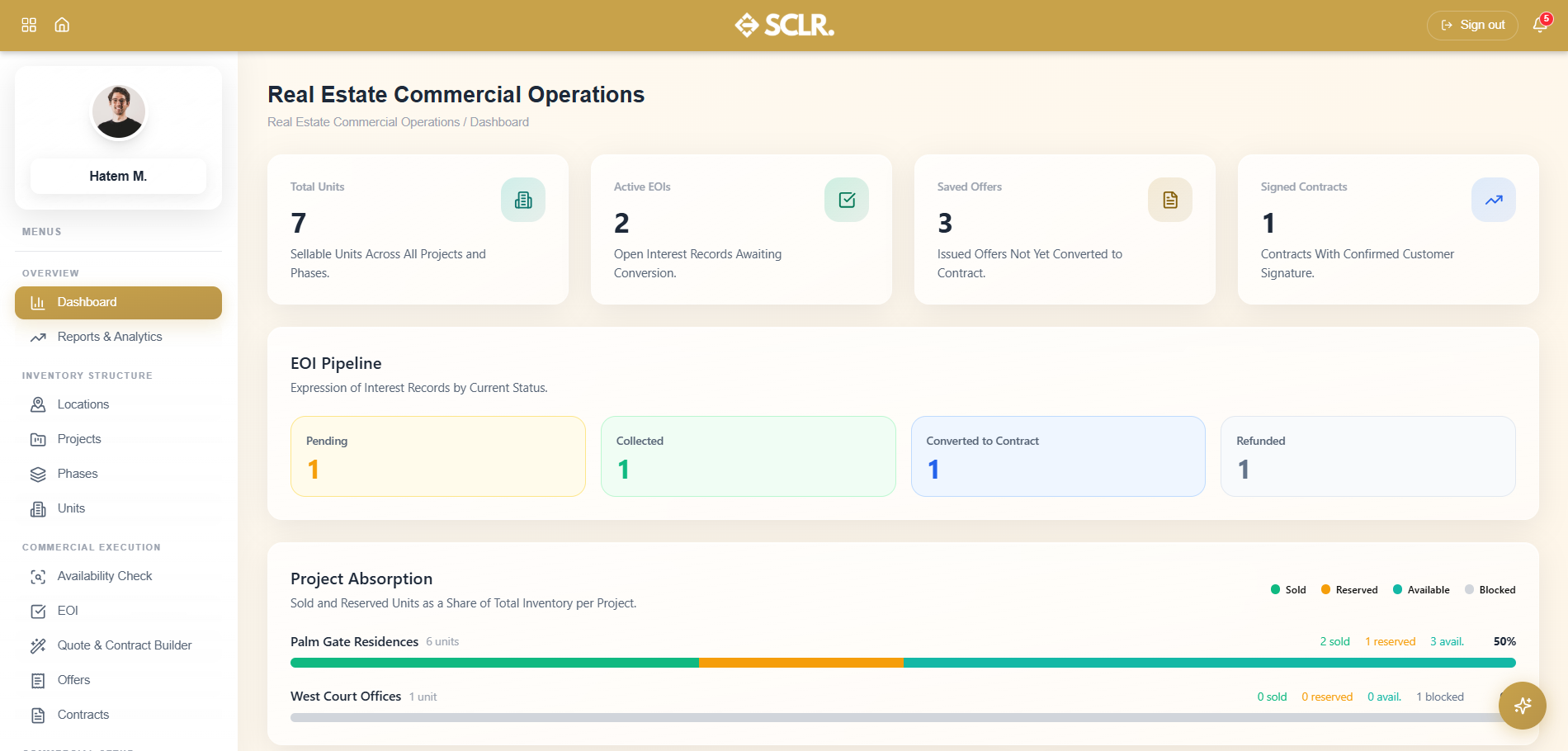Click the Sign out button

point(1472,26)
